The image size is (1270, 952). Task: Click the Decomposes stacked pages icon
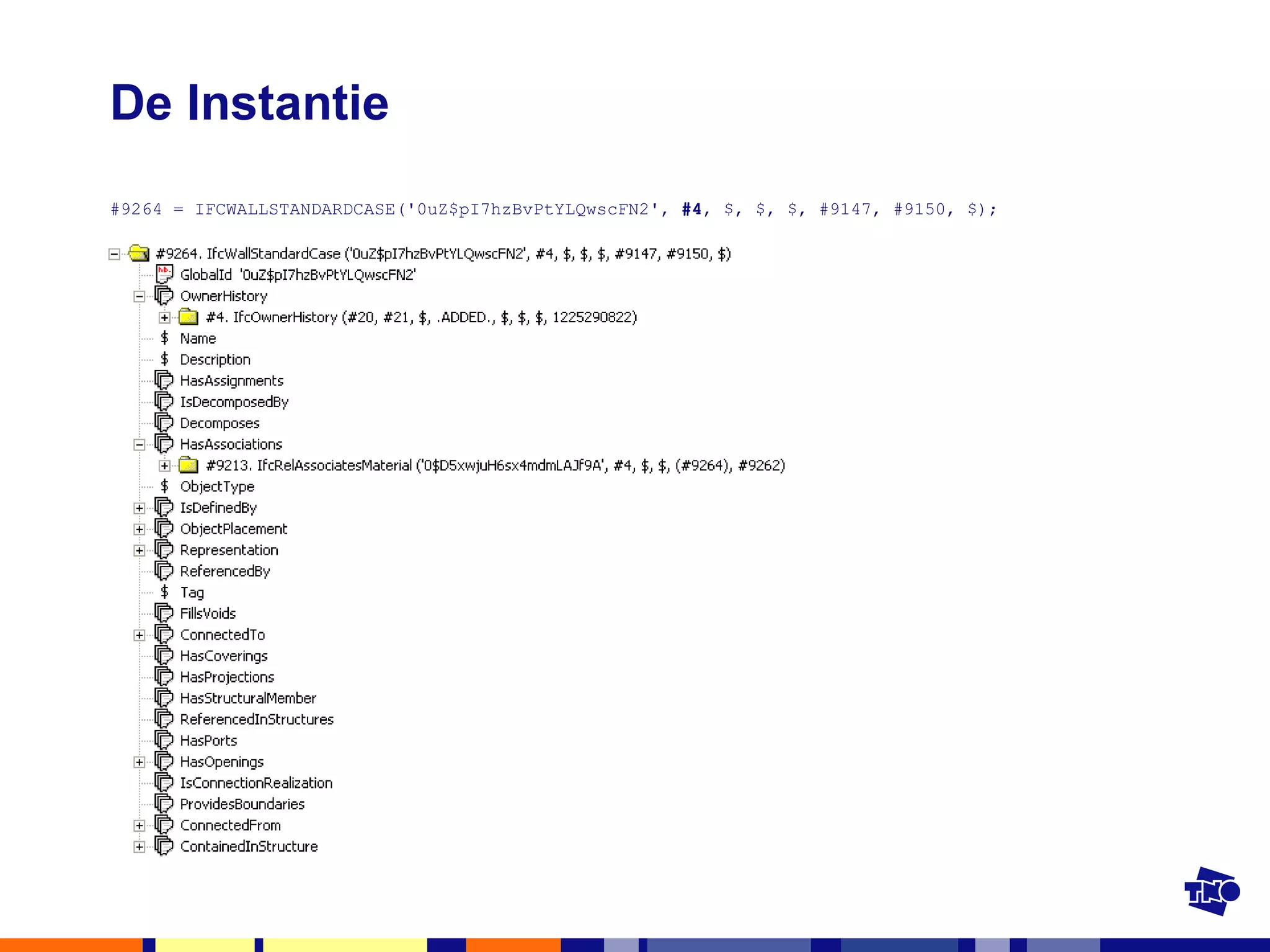click(164, 423)
